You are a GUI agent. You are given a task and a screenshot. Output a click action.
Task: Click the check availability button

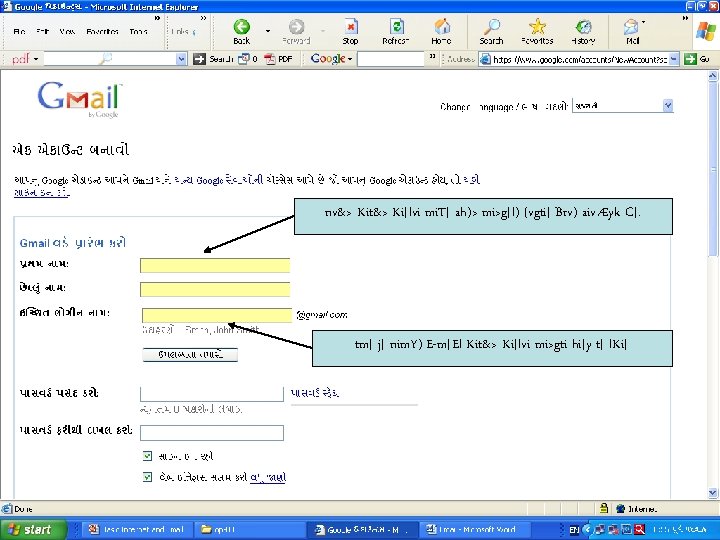190,354
